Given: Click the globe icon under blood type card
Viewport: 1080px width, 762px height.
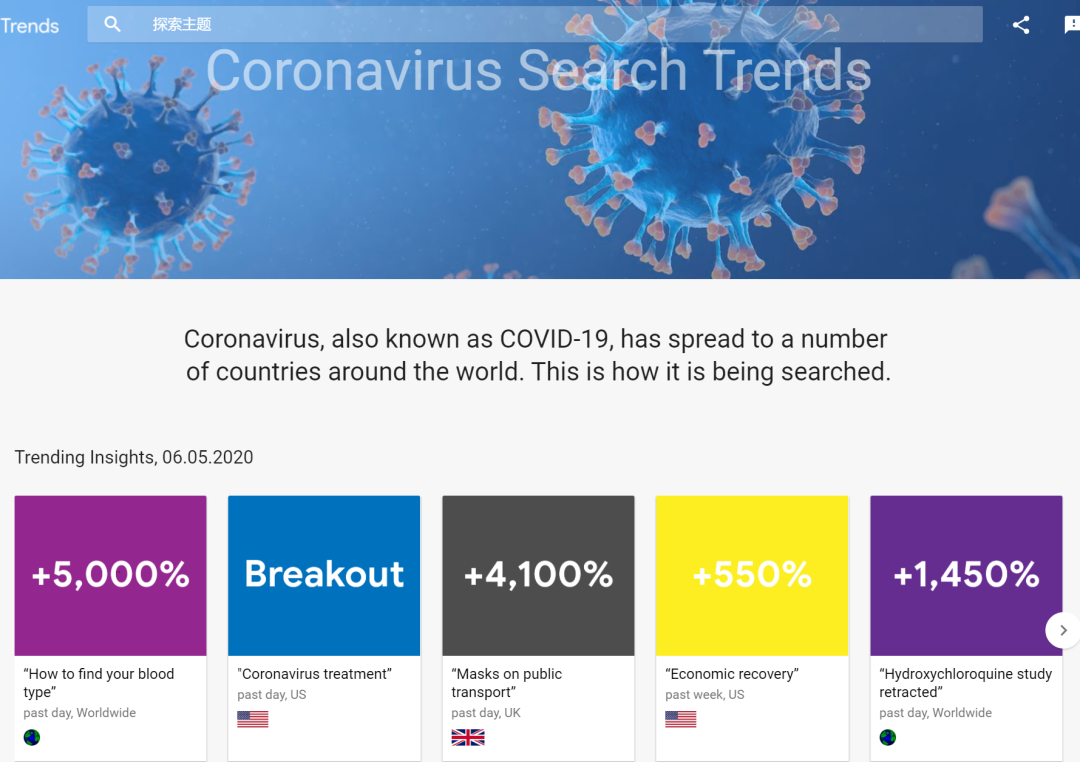Looking at the screenshot, I should 32,737.
